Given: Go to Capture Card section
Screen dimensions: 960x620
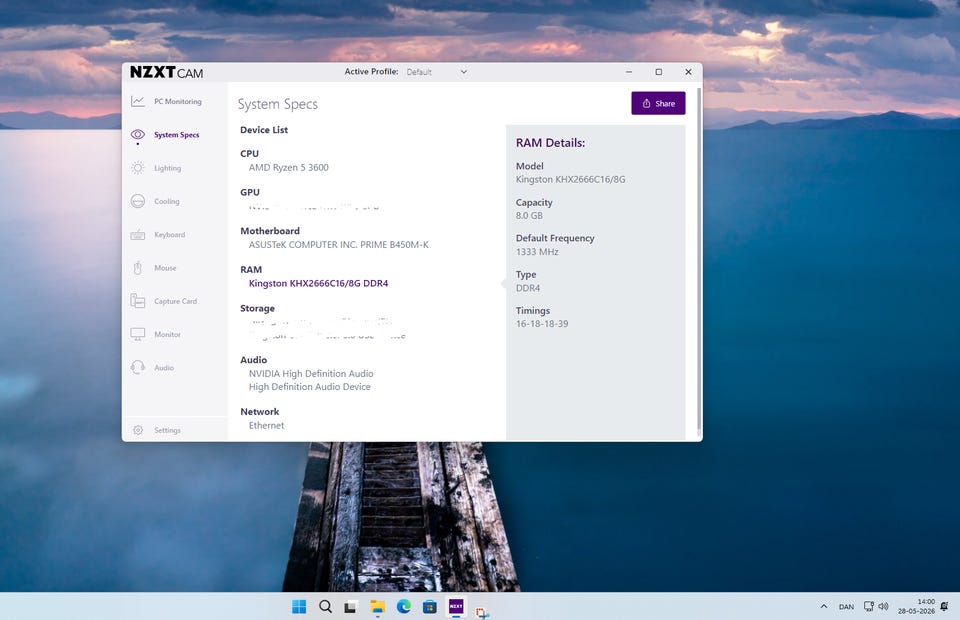Looking at the screenshot, I should click(x=176, y=301).
